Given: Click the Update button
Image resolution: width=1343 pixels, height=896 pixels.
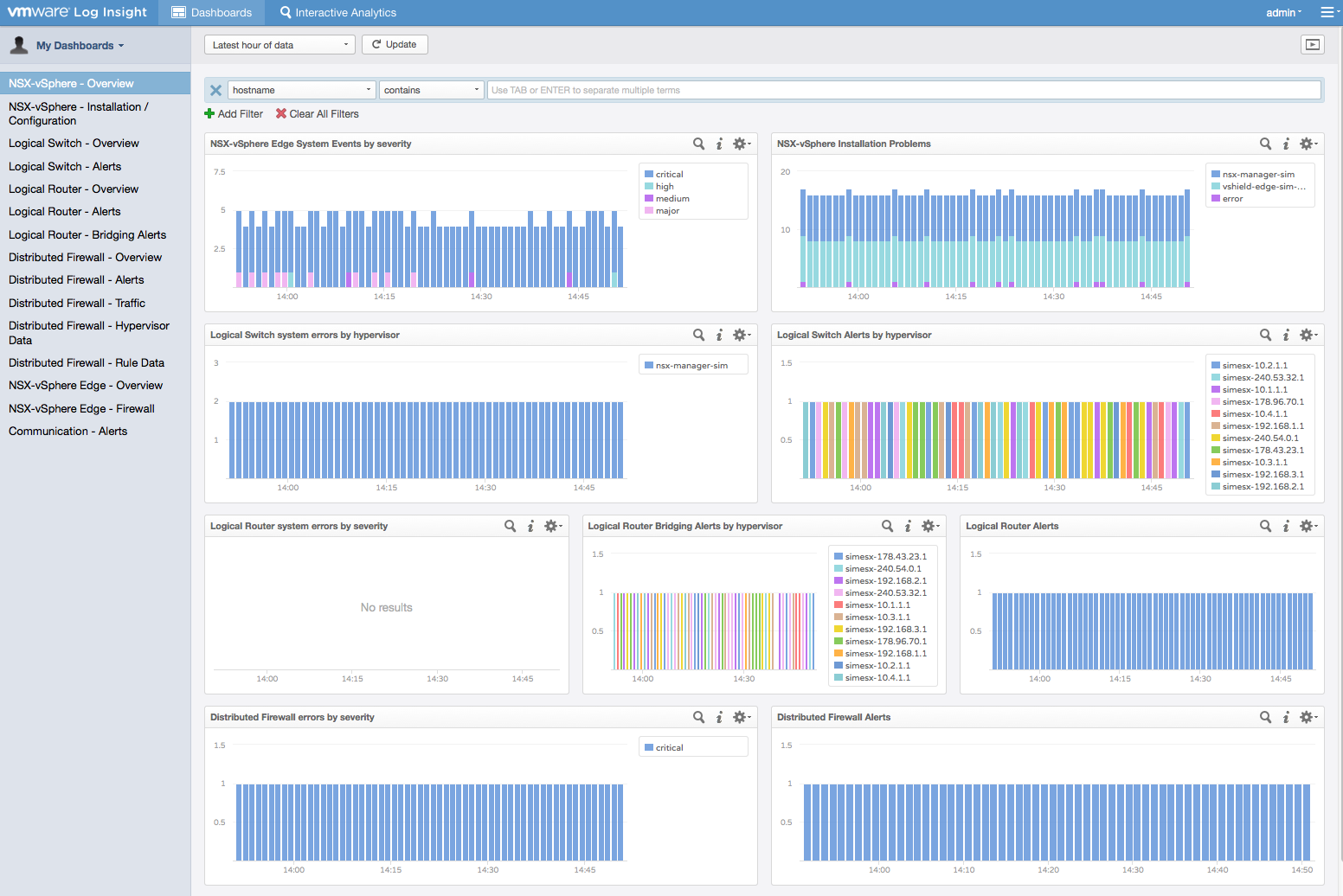Looking at the screenshot, I should coord(395,44).
